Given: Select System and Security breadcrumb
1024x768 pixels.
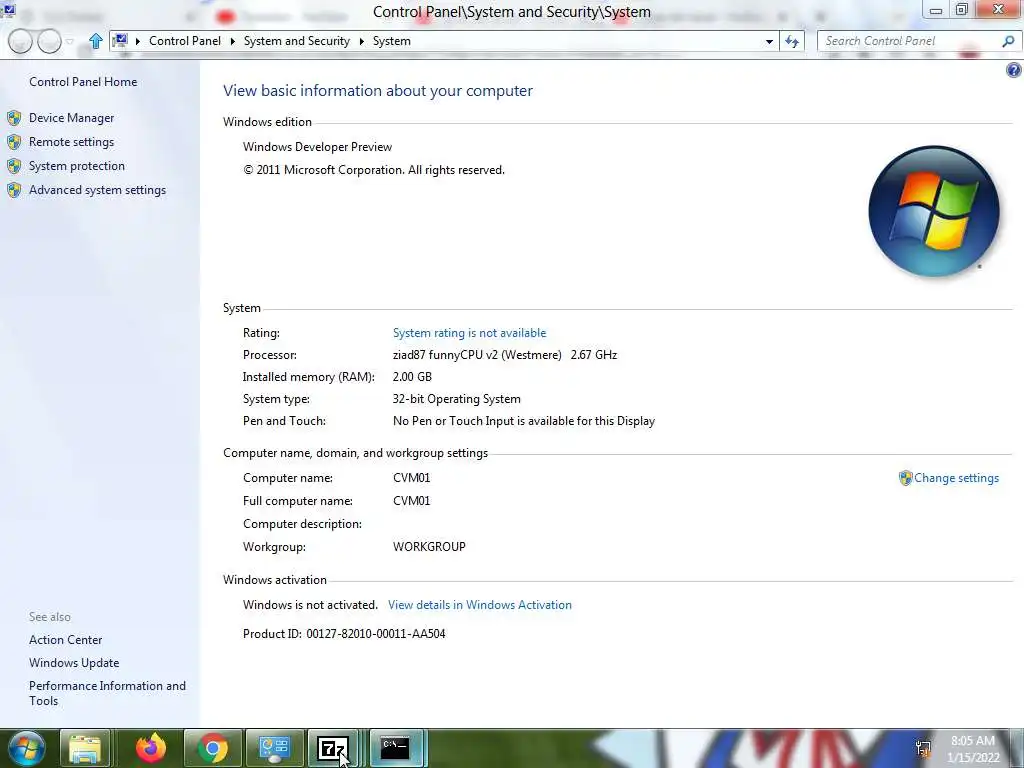Looking at the screenshot, I should (x=296, y=41).
